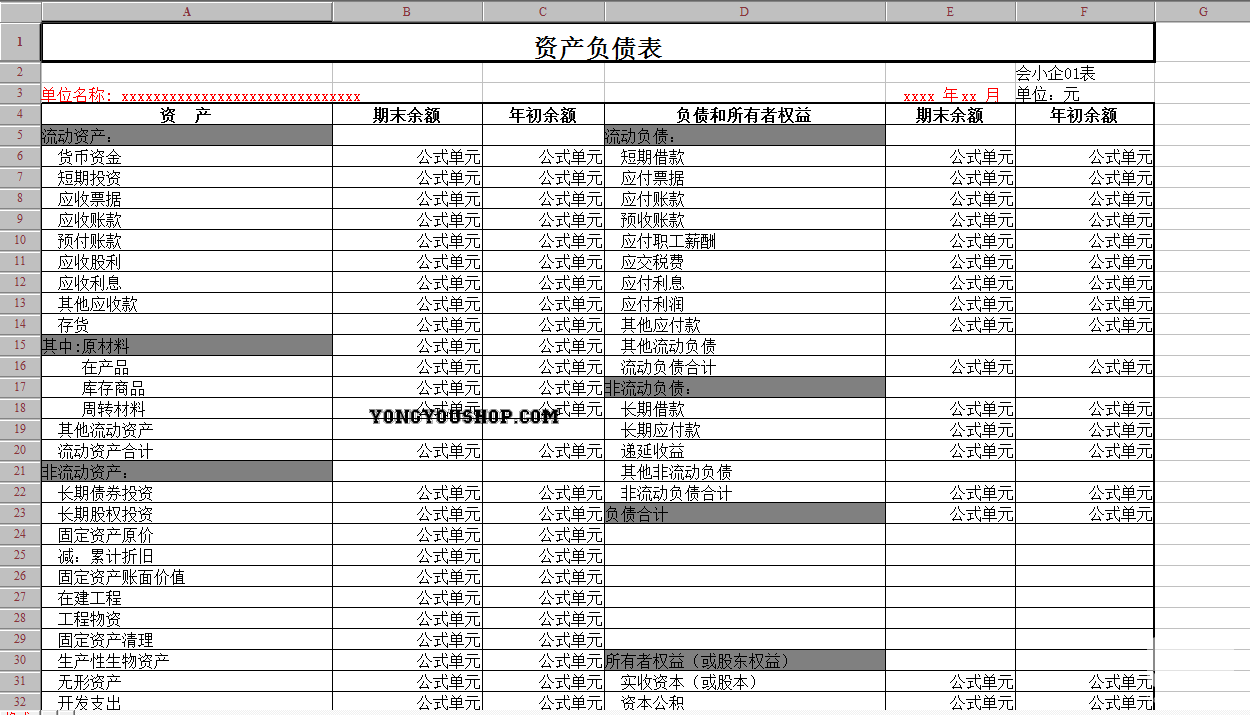Select the 流动负债合计 cell
Screen dimensions: 1250x715
745,366
